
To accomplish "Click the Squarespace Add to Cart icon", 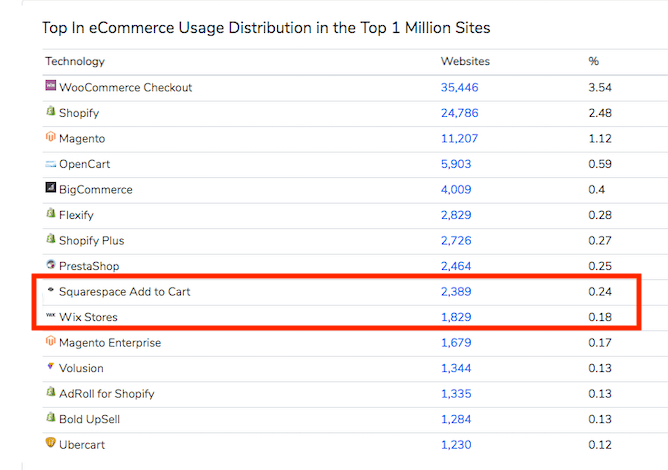I will (x=51, y=290).
